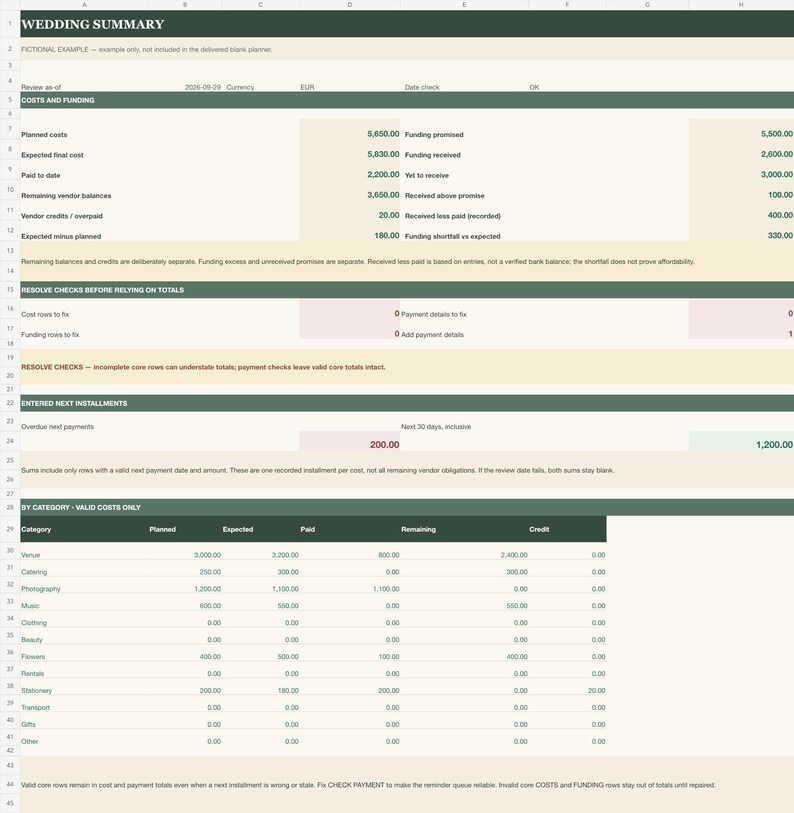Select the Venue category row label
Viewport: 794px width, 813px height.
coord(30,555)
